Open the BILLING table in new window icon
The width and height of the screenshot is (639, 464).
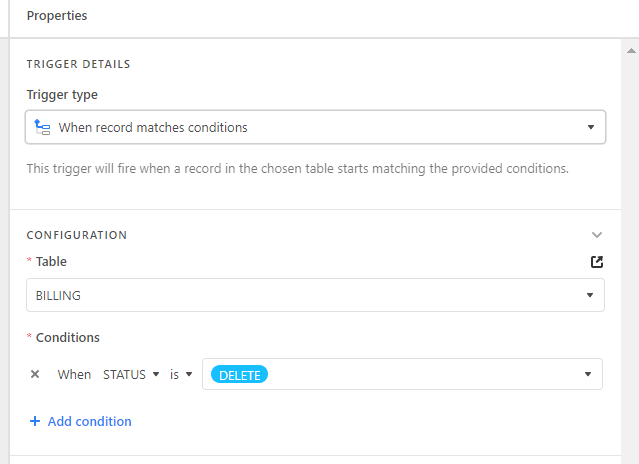pos(597,262)
